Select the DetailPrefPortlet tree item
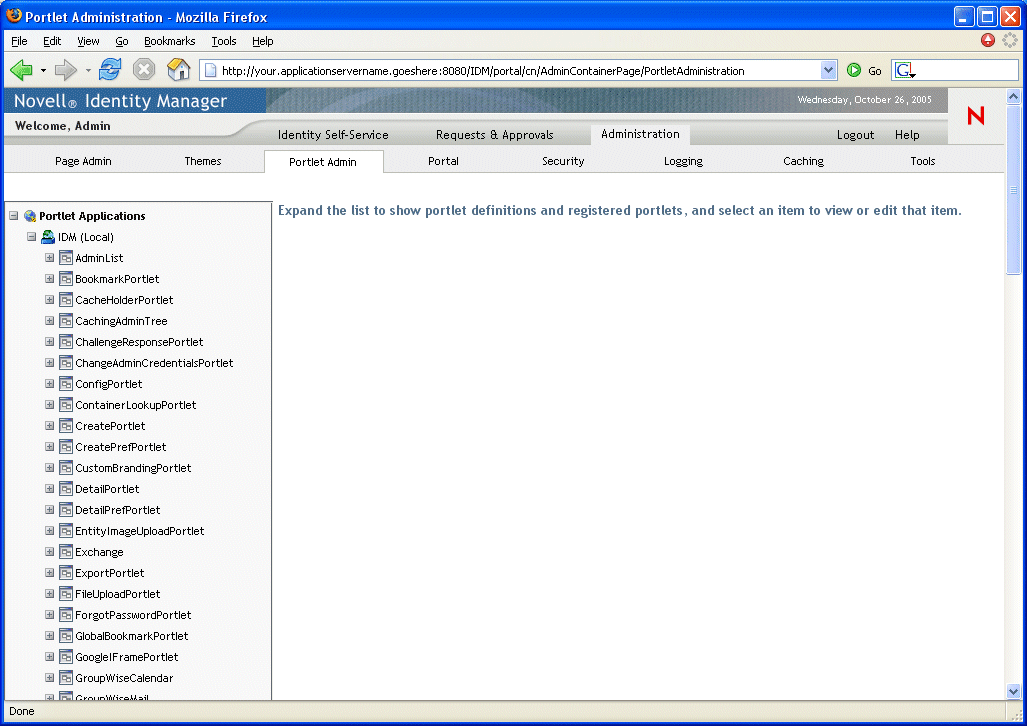Image resolution: width=1027 pixels, height=726 pixels. (x=117, y=510)
